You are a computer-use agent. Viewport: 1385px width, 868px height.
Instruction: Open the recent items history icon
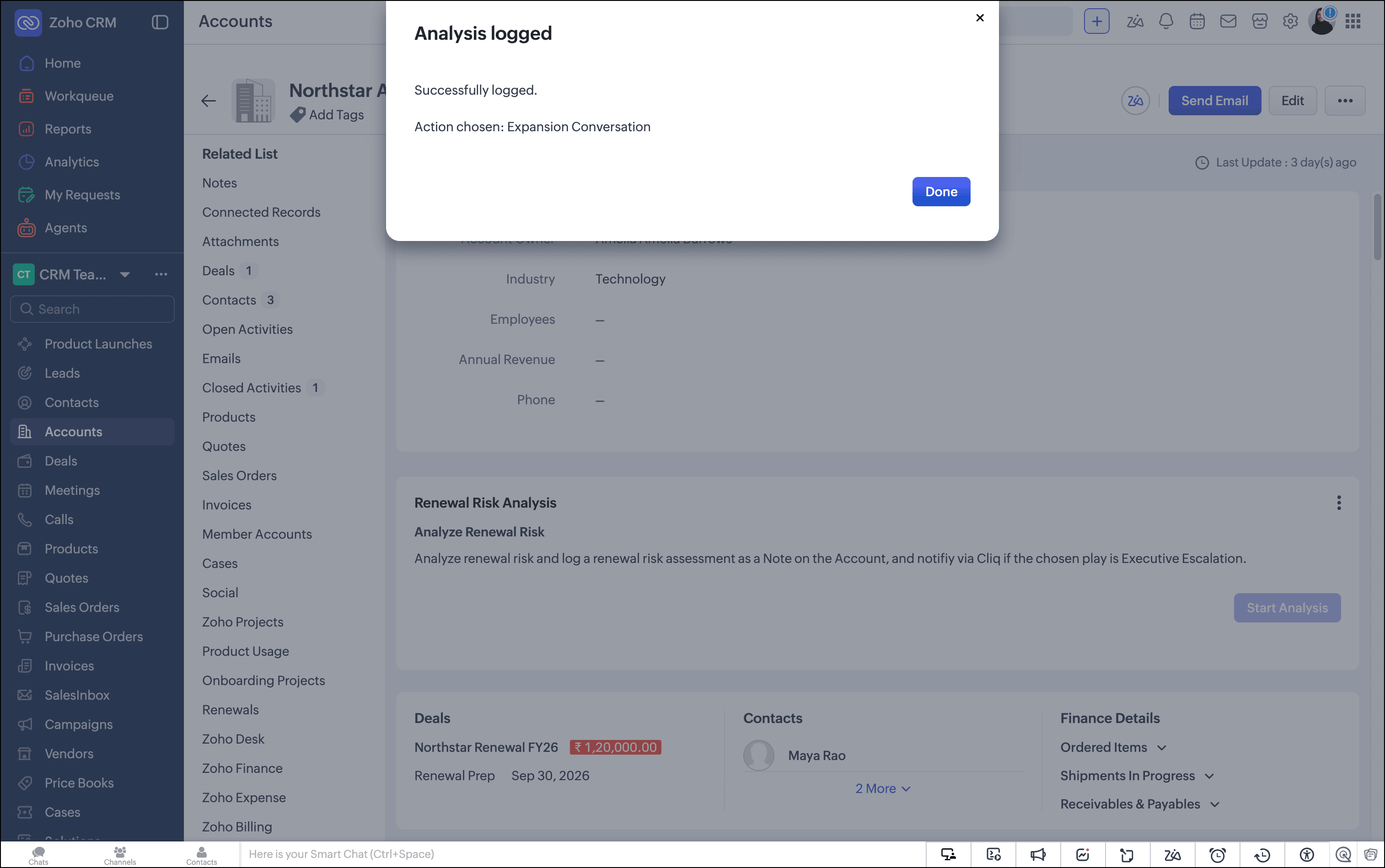(1262, 855)
